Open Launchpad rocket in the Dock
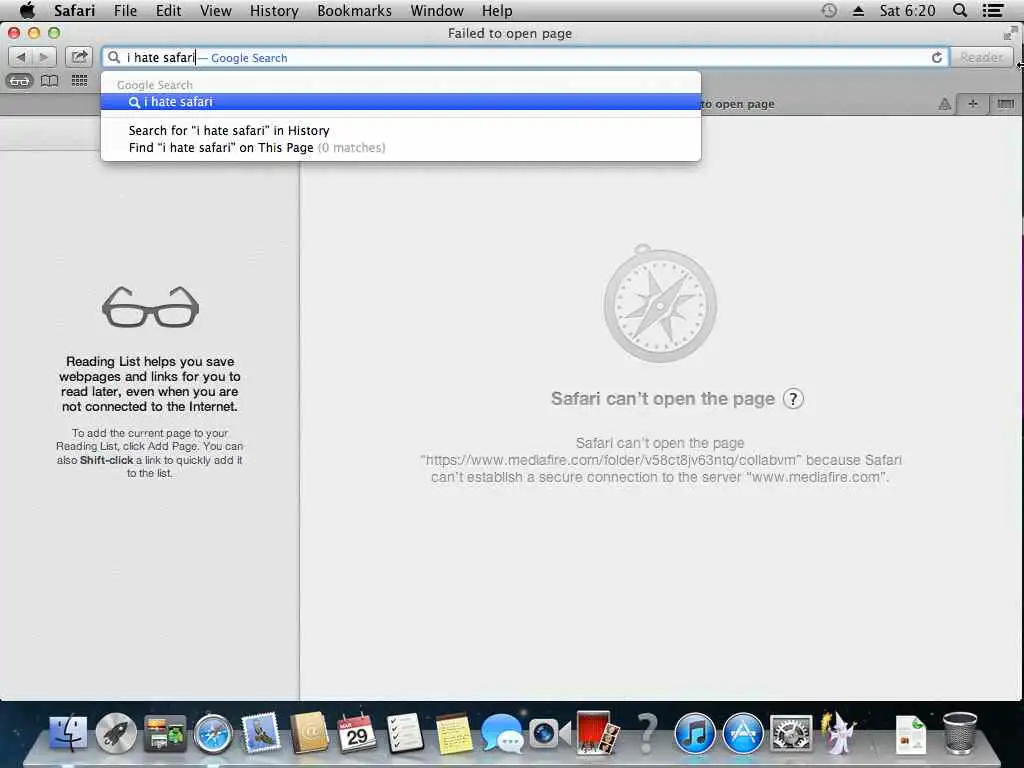Viewport: 1024px width, 768px height. click(x=116, y=733)
